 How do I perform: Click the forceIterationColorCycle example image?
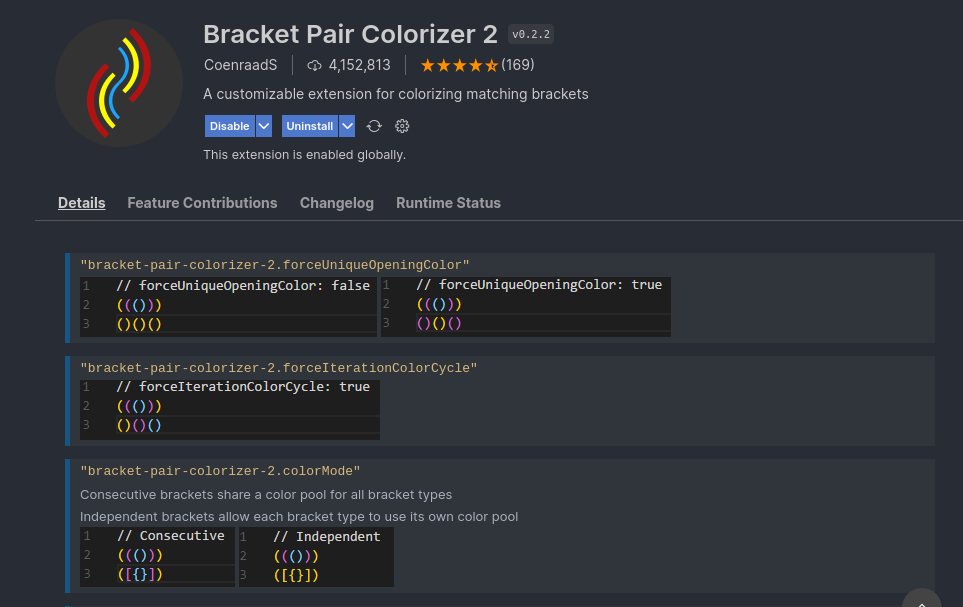tap(230, 407)
